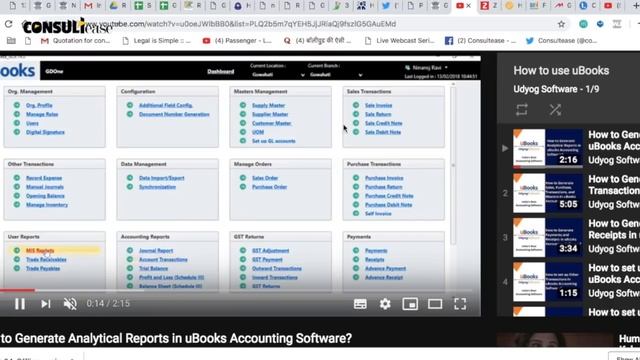Open Sales Order link
Viewport: 640px width, 360px height.
coord(265,178)
